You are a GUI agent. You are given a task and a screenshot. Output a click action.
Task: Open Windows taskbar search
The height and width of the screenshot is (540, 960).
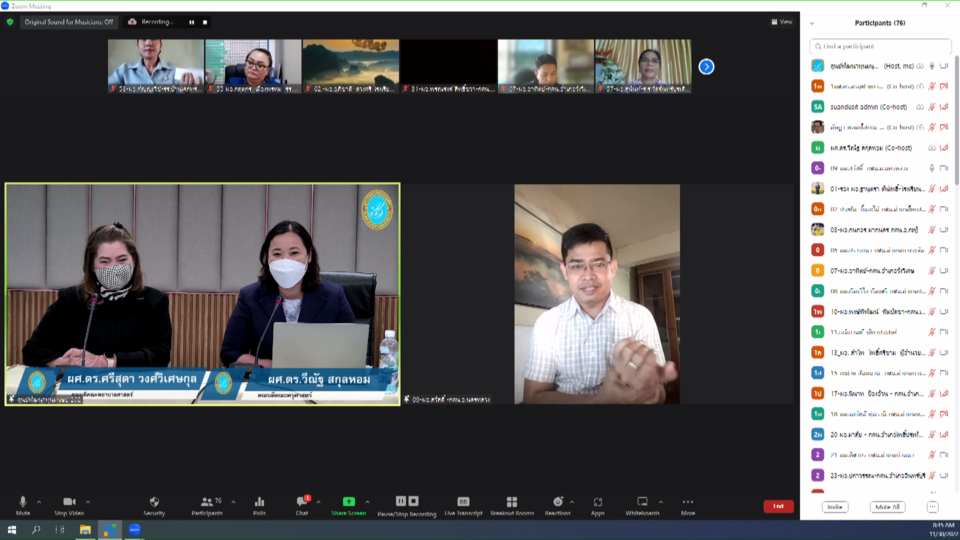click(36, 530)
